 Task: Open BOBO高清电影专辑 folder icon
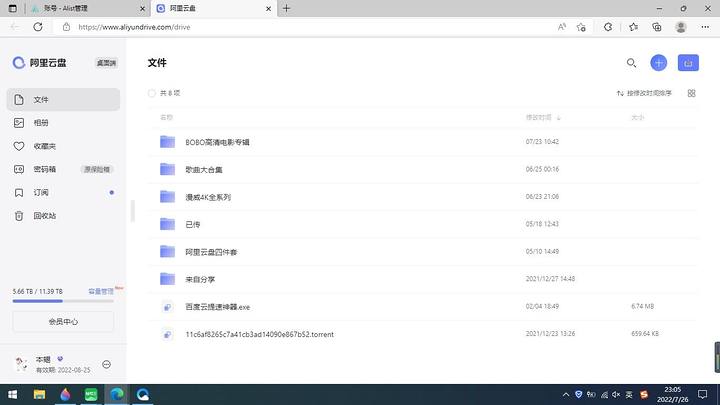(167, 142)
